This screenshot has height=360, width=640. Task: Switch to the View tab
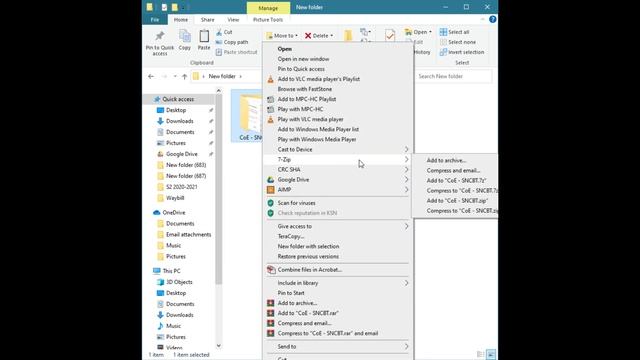(233, 20)
